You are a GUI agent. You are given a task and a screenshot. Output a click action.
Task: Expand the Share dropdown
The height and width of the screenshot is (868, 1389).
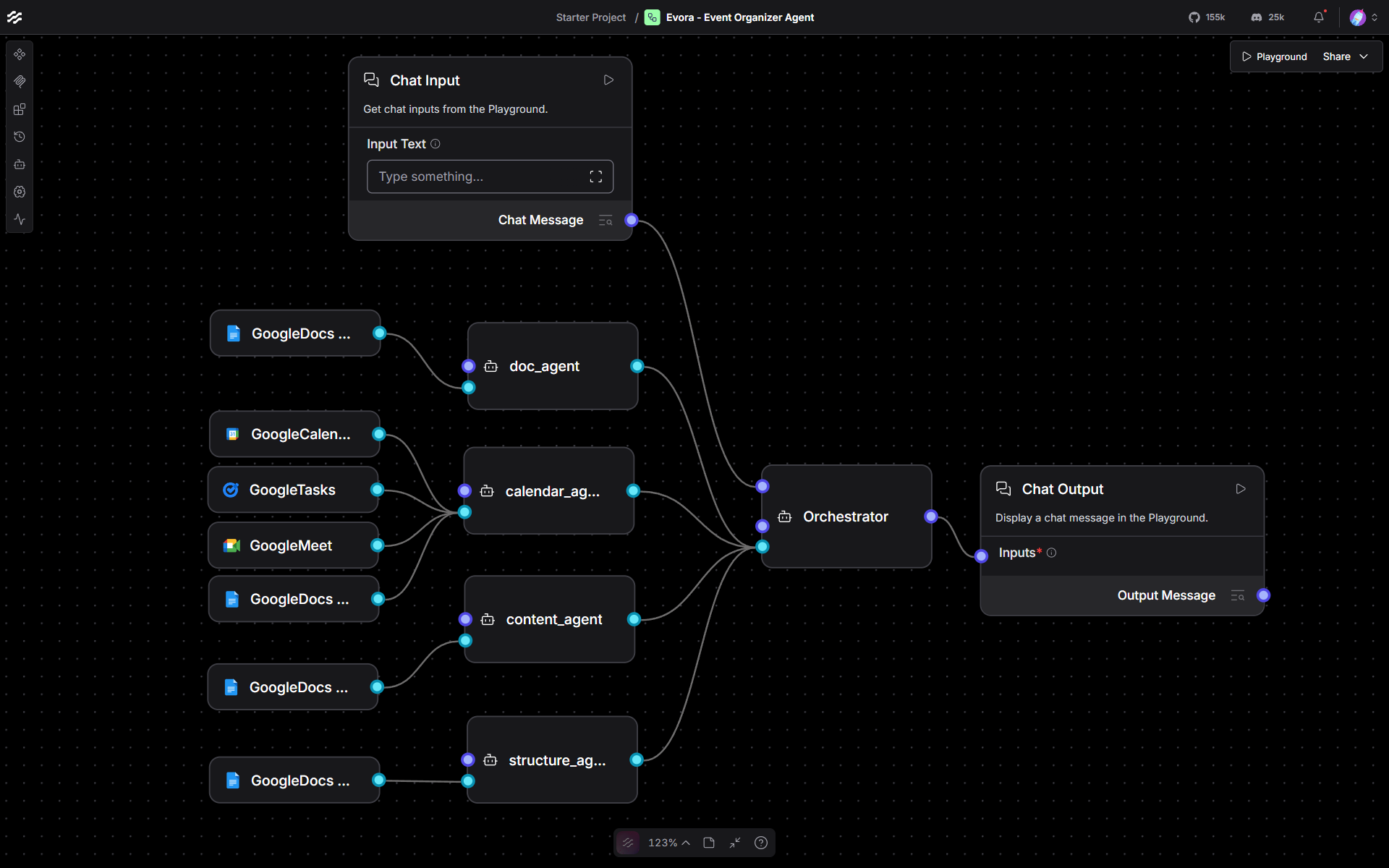click(1345, 56)
